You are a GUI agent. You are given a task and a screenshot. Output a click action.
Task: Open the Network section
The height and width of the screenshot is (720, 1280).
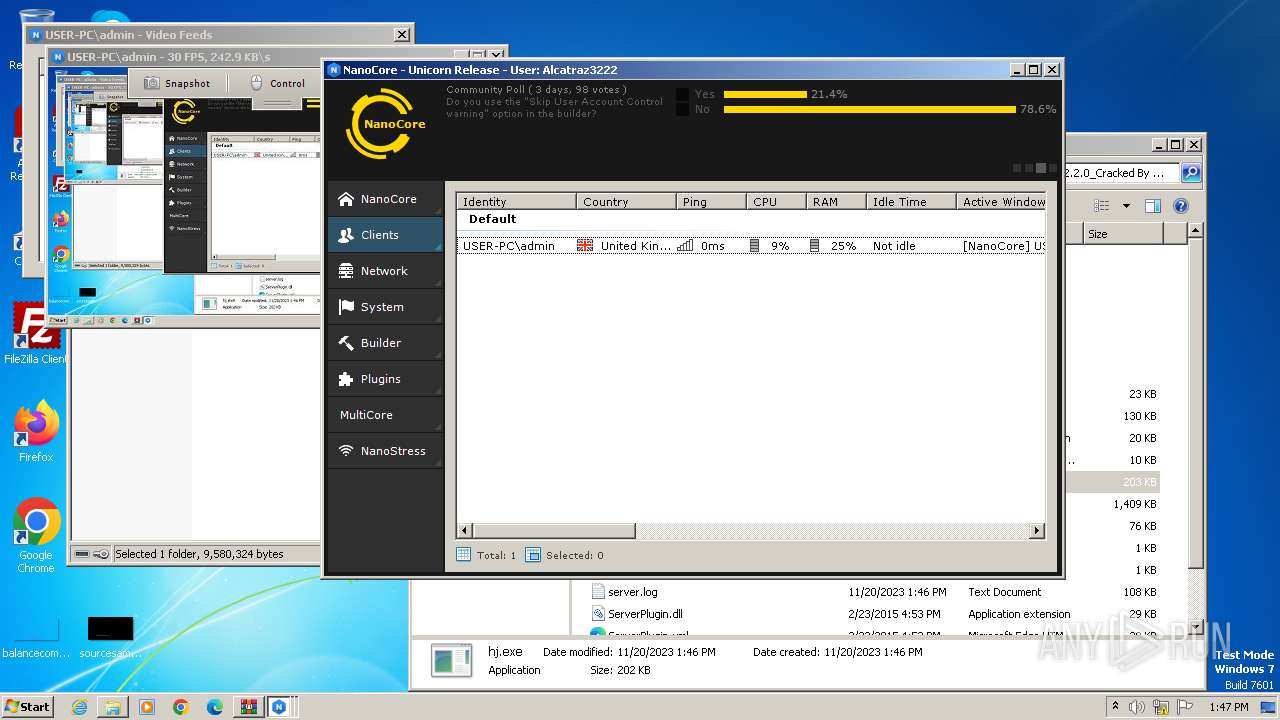(385, 271)
